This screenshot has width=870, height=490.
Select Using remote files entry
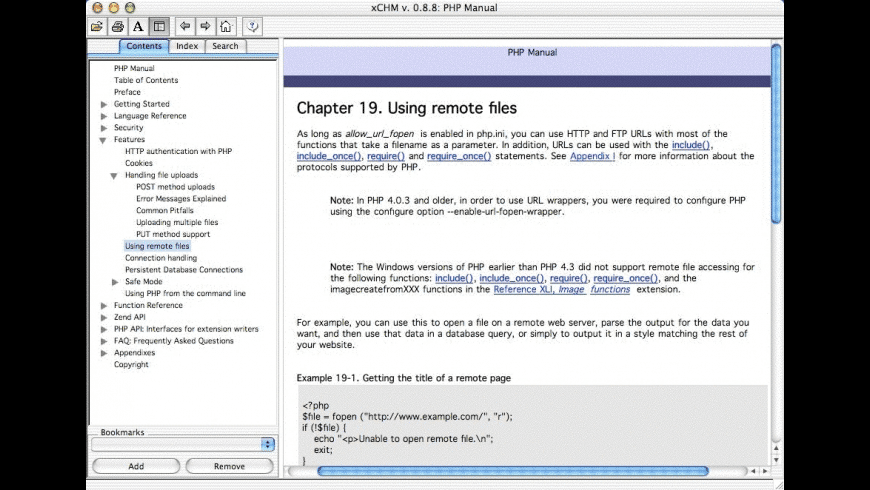coord(157,246)
